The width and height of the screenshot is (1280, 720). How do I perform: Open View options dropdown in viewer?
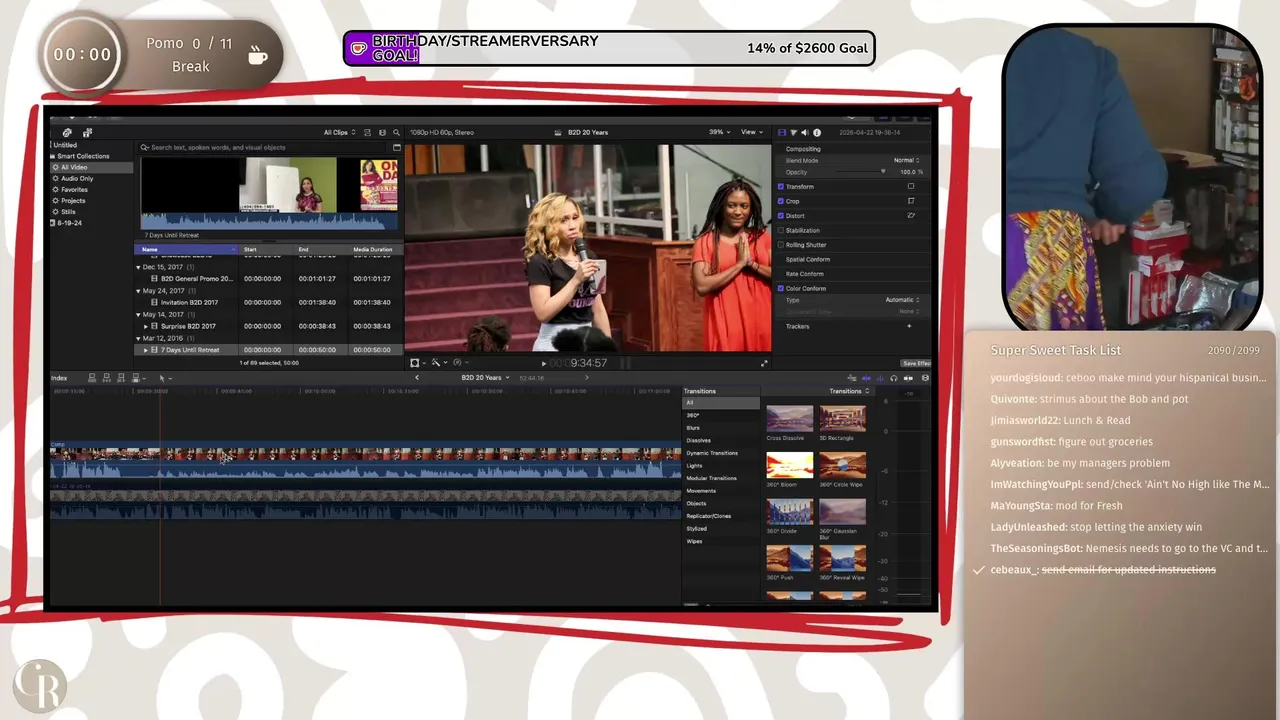point(752,132)
